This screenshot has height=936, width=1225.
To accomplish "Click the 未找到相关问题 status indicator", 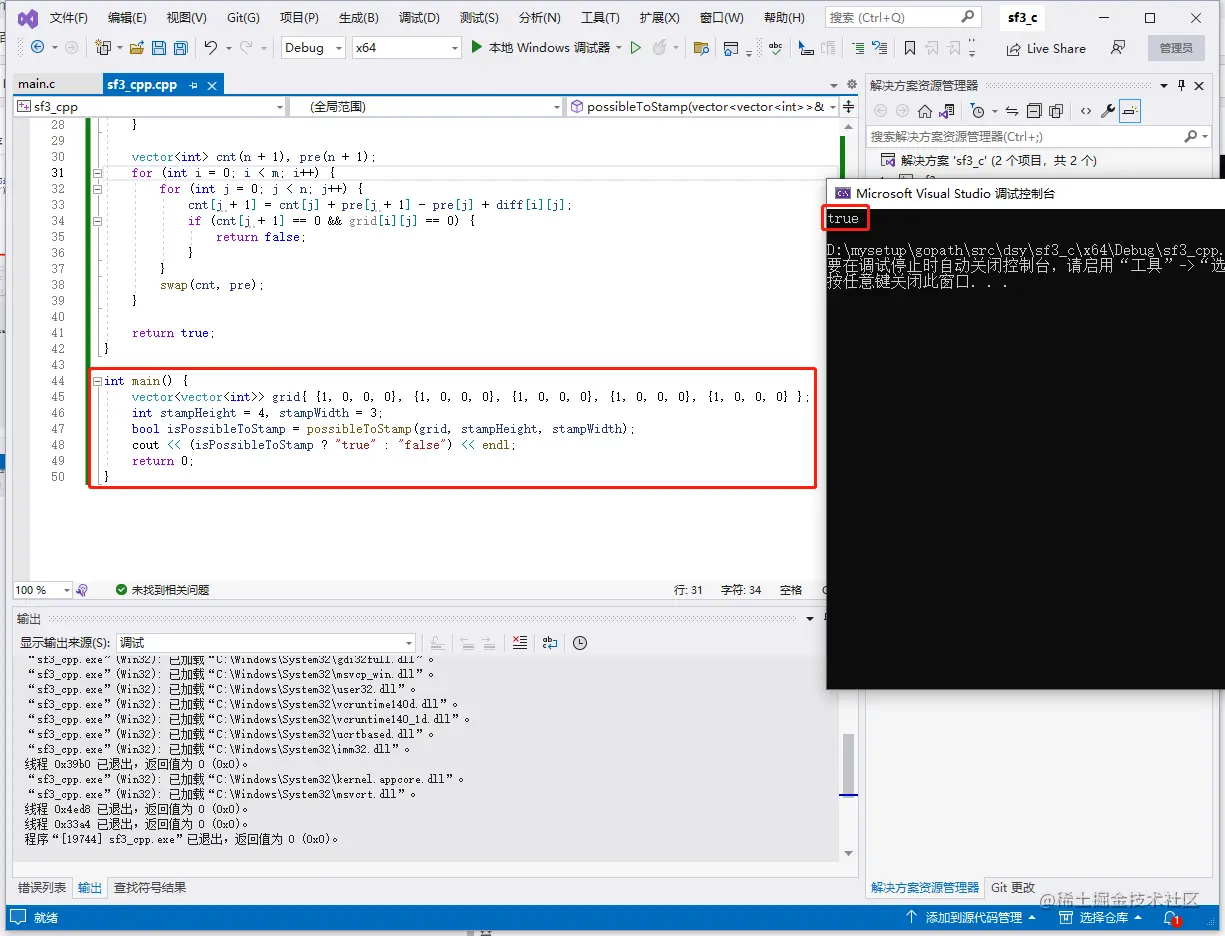I will click(163, 590).
